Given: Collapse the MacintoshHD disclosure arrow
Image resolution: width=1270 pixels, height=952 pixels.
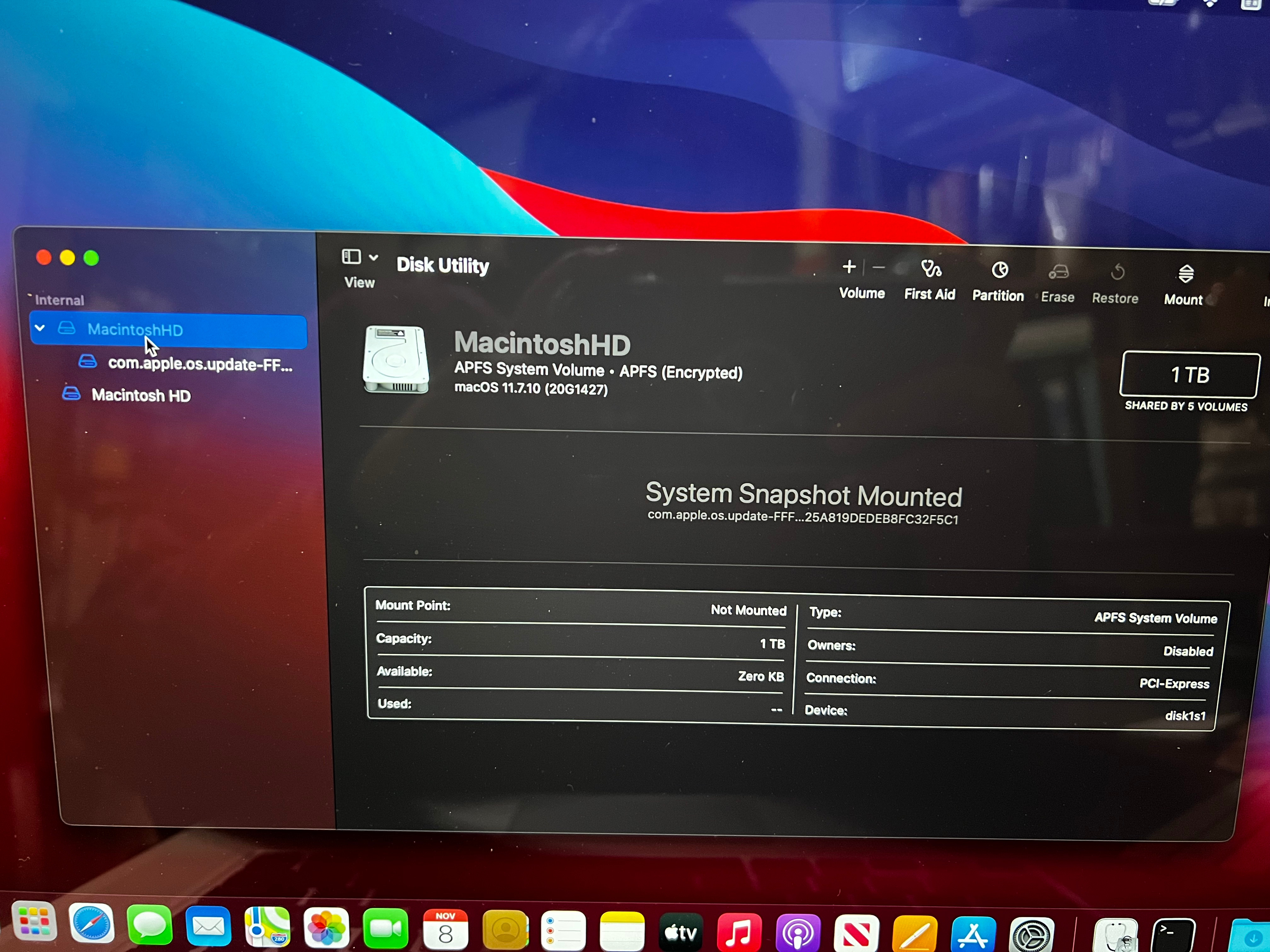Looking at the screenshot, I should coord(40,328).
